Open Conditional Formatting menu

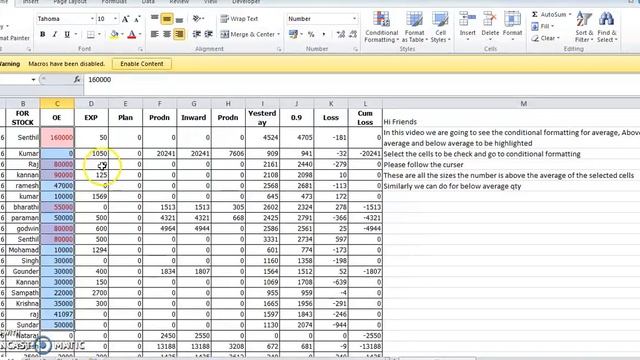pos(382,27)
